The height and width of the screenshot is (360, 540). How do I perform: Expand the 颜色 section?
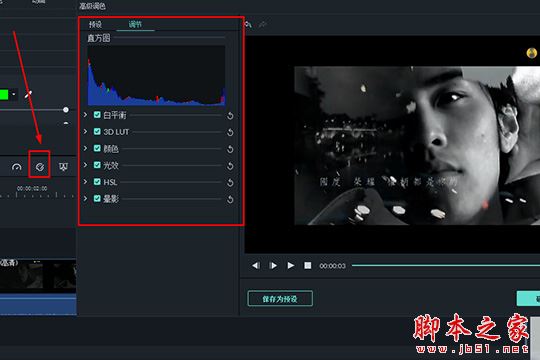pyautogui.click(x=85, y=148)
